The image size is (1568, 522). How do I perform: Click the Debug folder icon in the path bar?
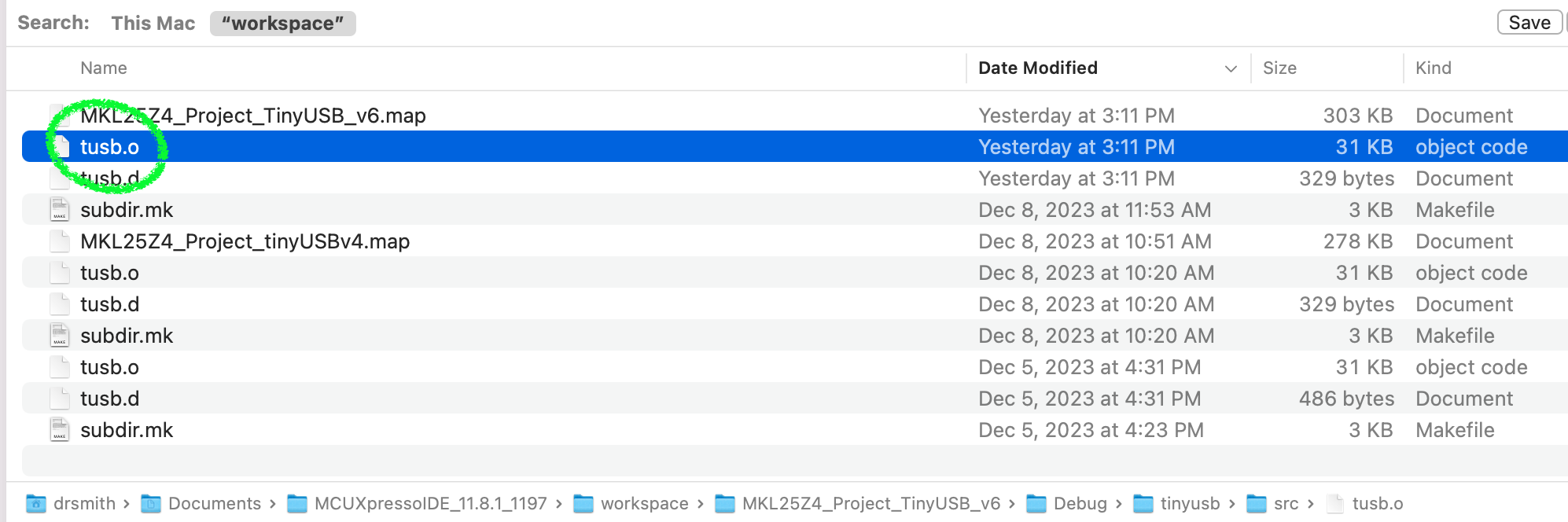coord(1036,504)
